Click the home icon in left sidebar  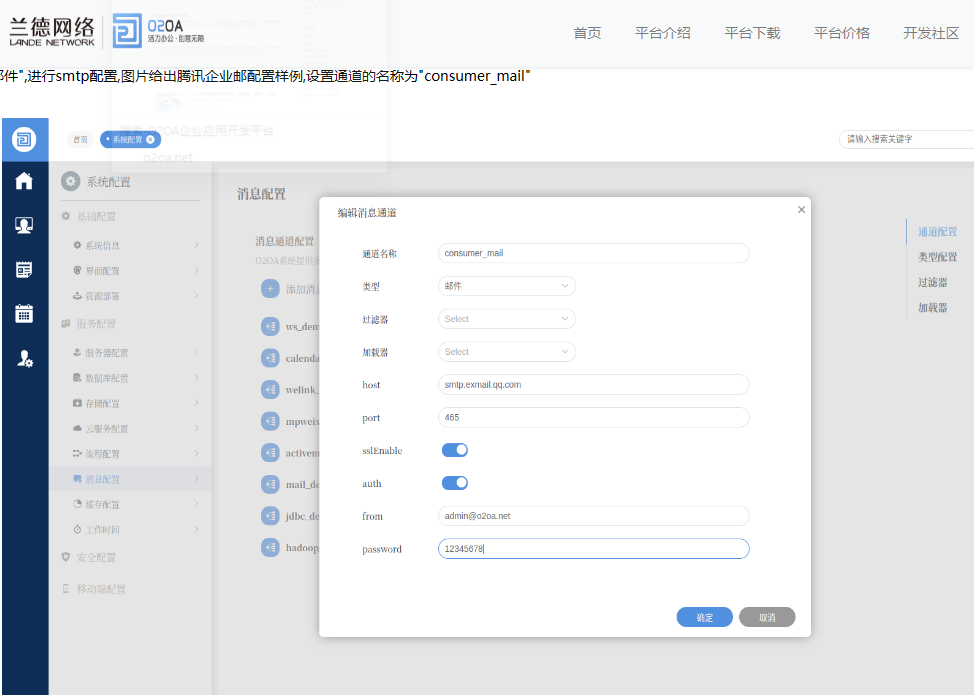[x=24, y=181]
